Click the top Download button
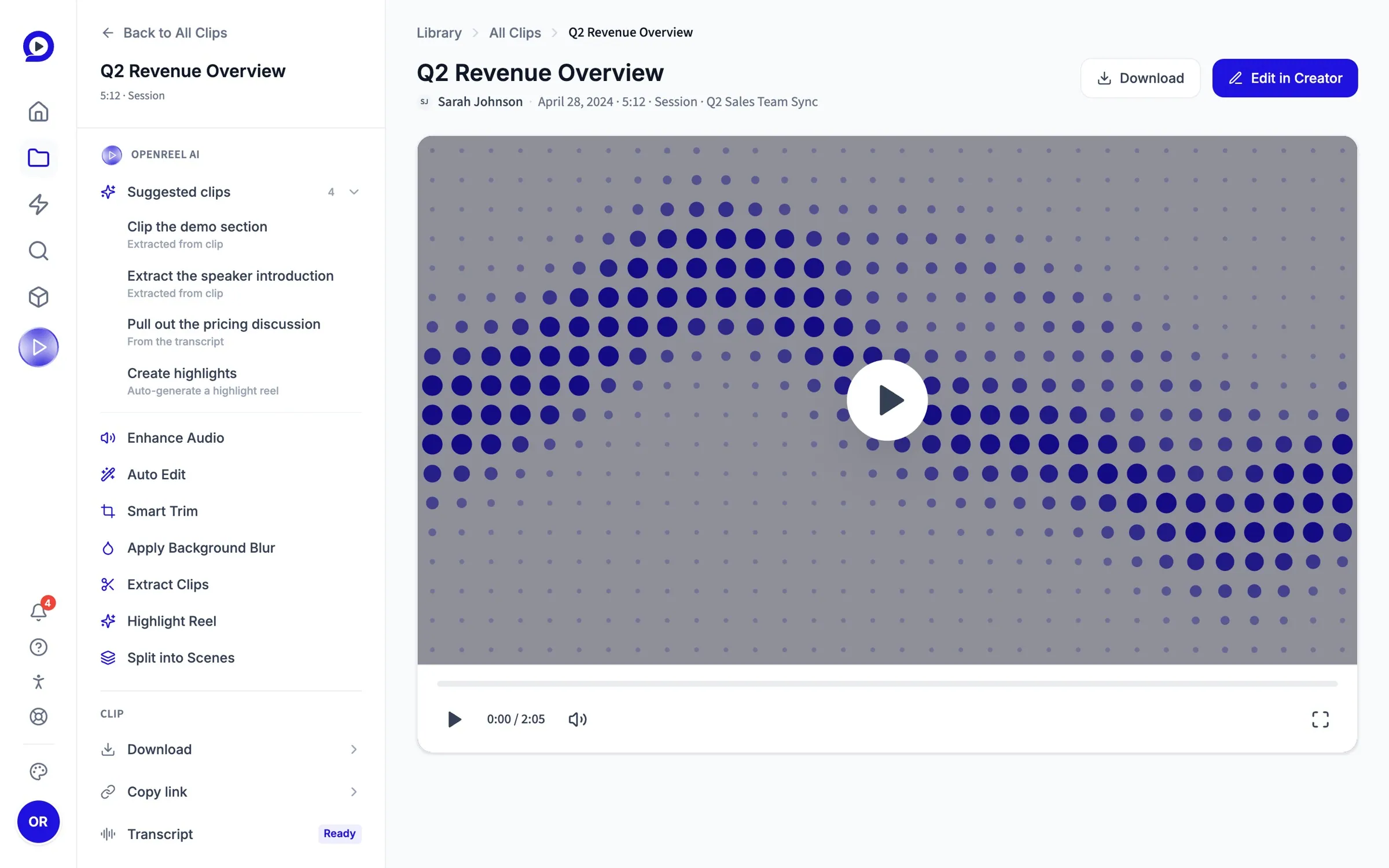 click(x=1140, y=78)
